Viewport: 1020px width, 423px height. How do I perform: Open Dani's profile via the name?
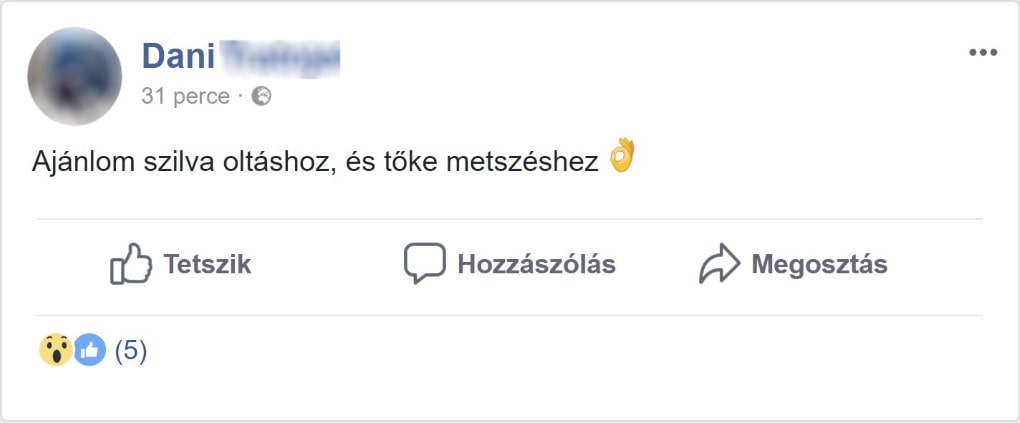click(x=178, y=56)
